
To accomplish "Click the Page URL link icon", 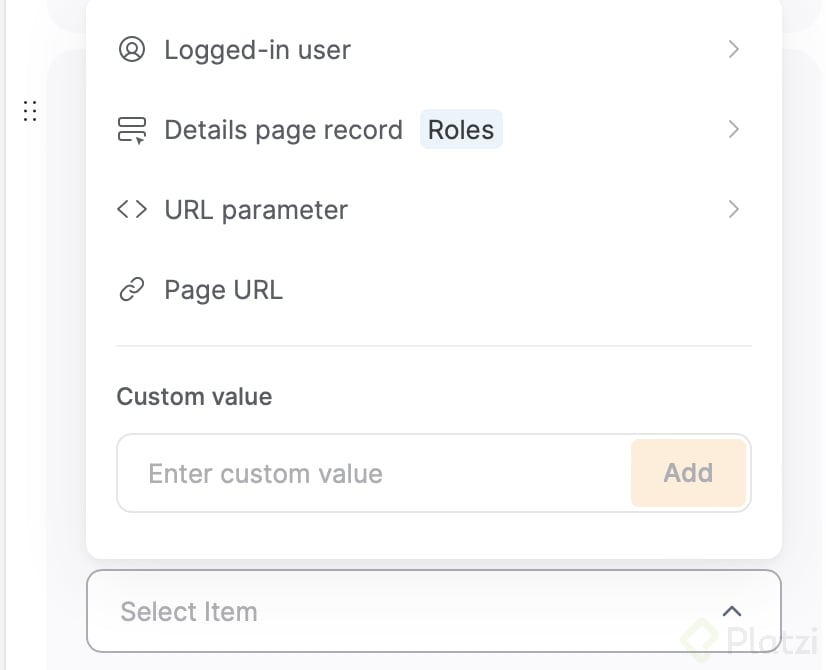I will point(132,290).
